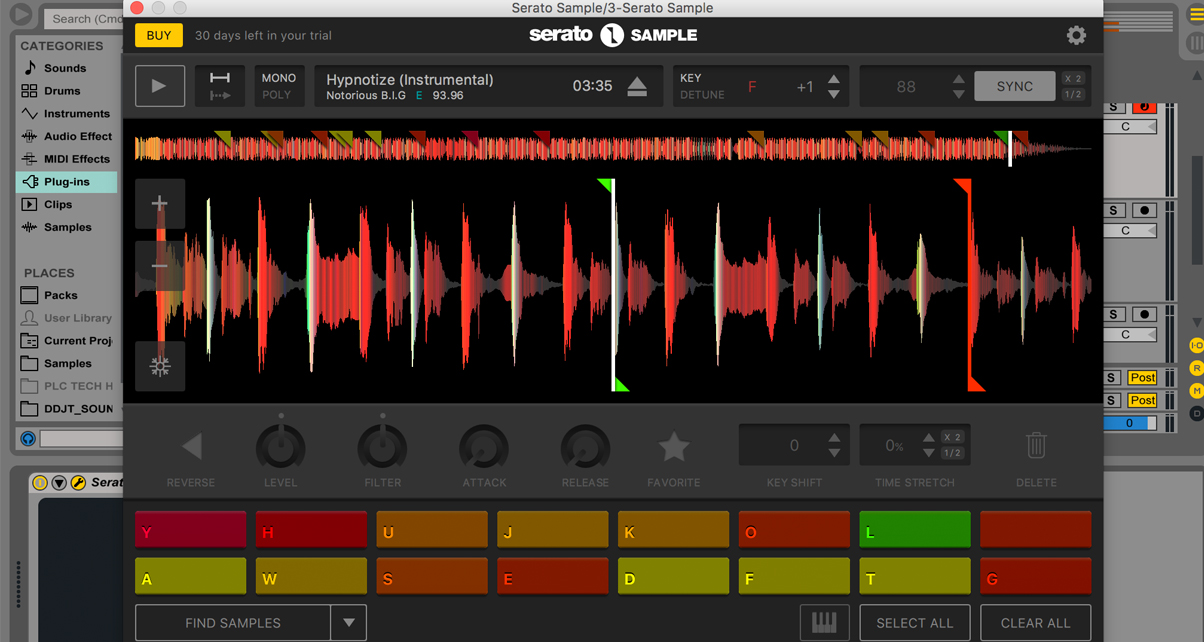Enable SYNC for tempo matching
1204x642 pixels.
click(x=1014, y=86)
